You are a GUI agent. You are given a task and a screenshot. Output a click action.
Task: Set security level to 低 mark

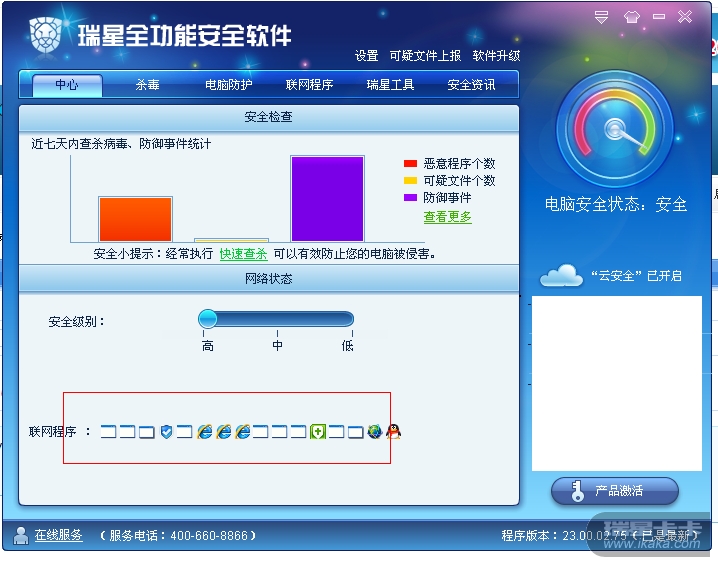(348, 345)
